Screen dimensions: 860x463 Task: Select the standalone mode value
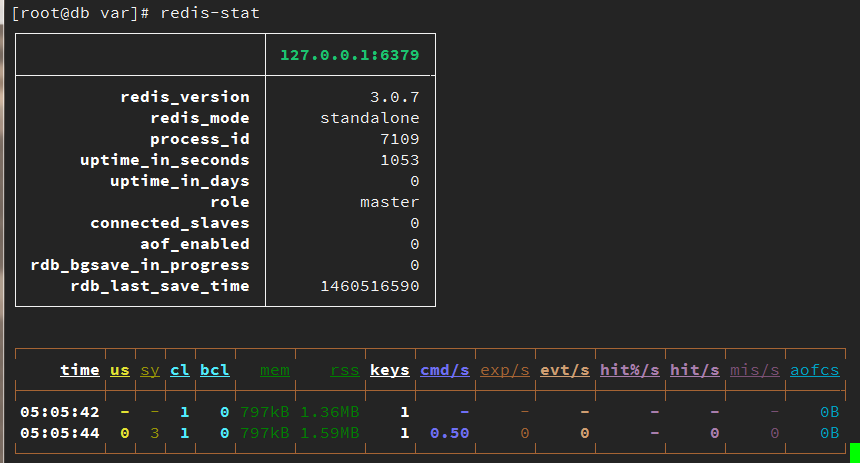(370, 118)
